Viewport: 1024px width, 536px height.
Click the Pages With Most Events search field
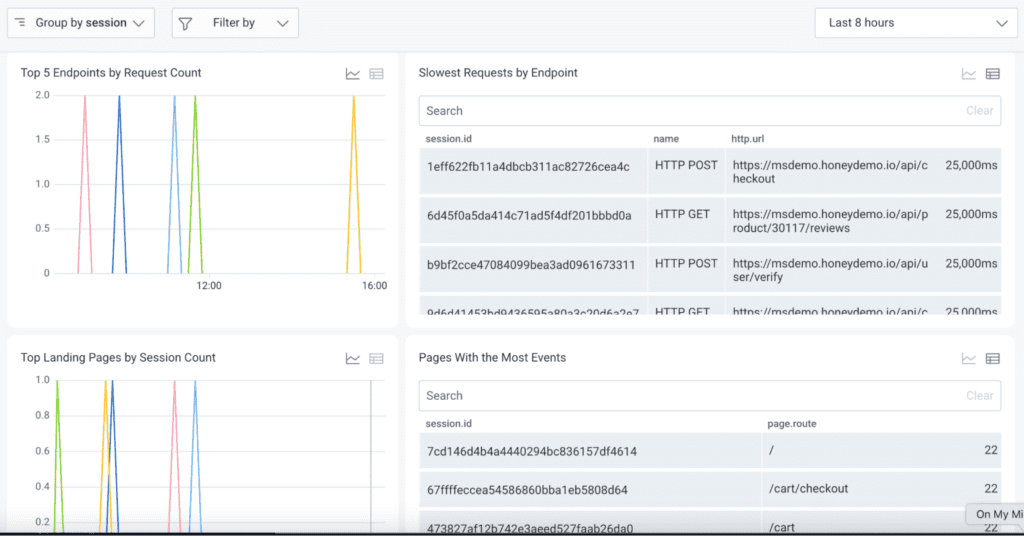tap(690, 396)
